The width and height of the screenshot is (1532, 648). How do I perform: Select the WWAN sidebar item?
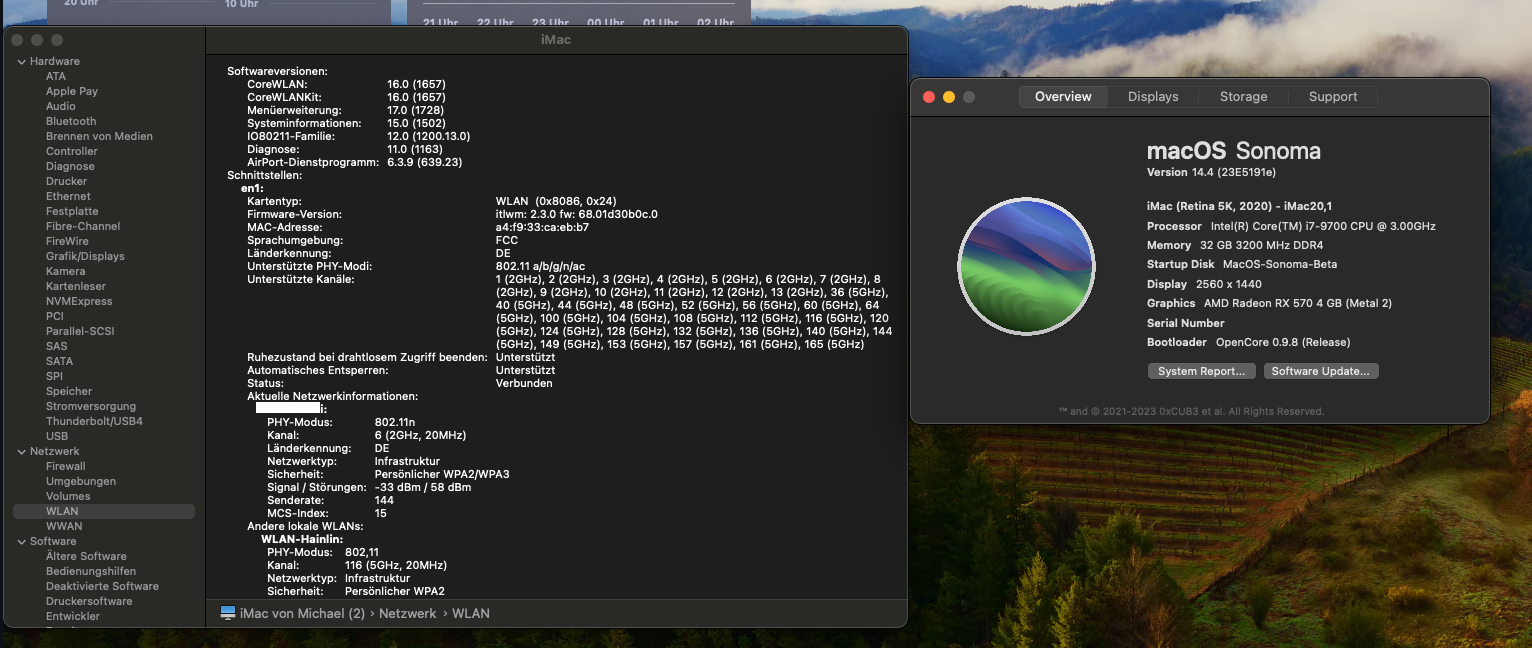[64, 526]
